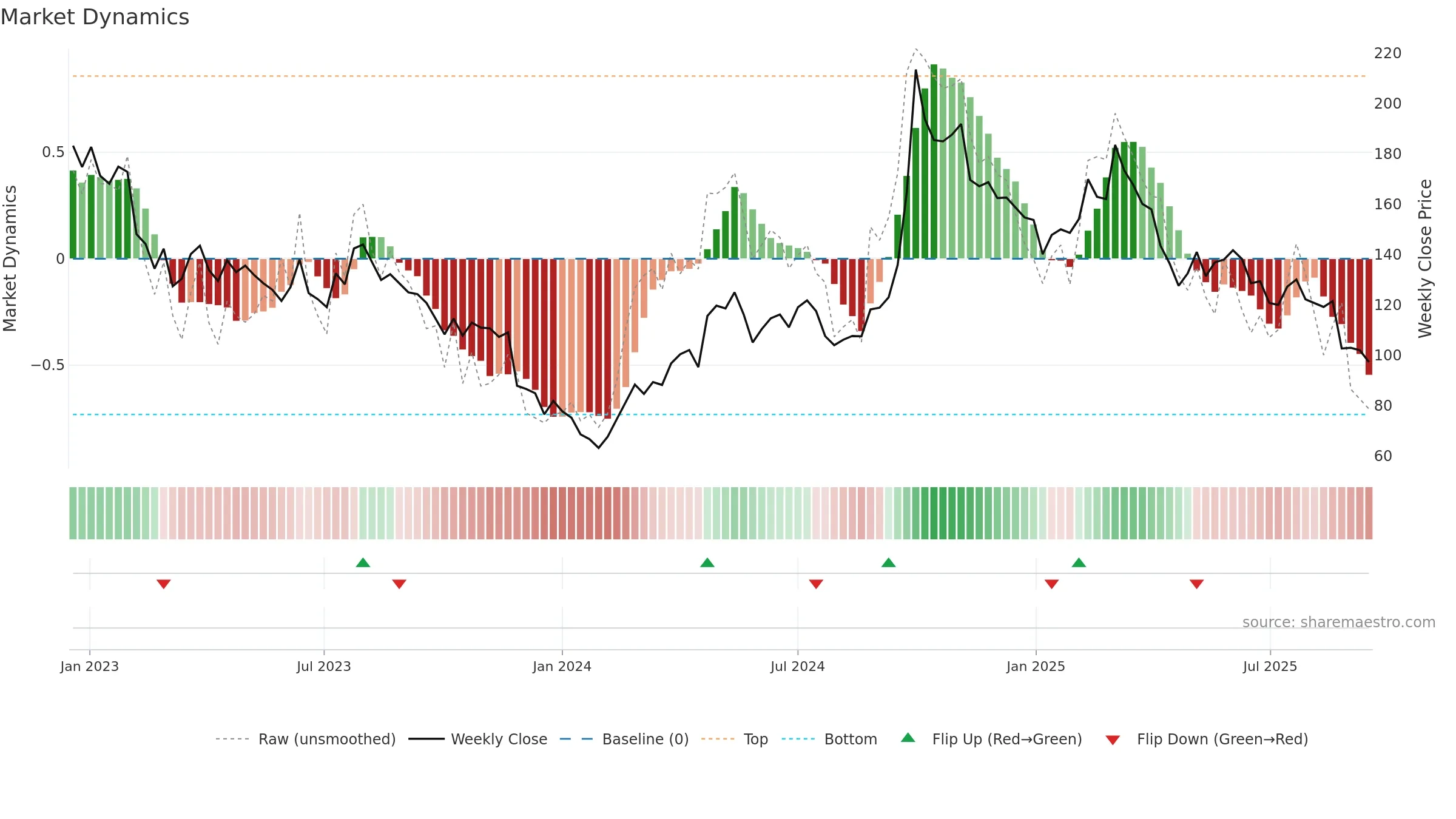Click red flip-down marker after Jan 2023
1456x819 pixels.
click(x=164, y=584)
